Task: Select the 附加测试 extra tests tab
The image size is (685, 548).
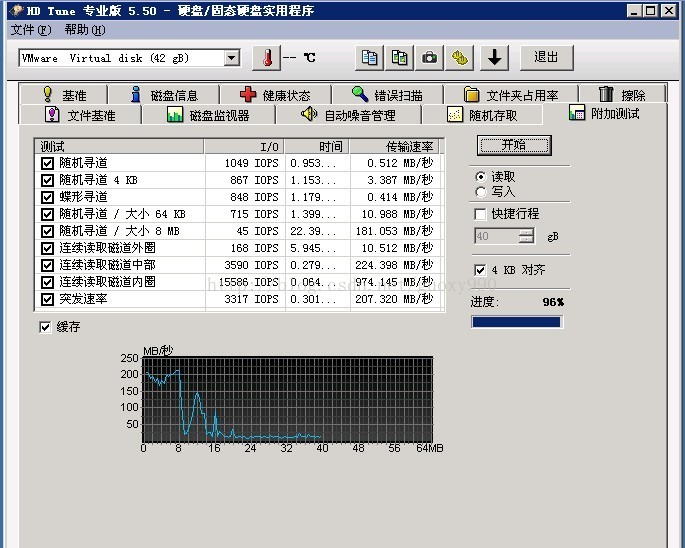Action: pos(605,113)
